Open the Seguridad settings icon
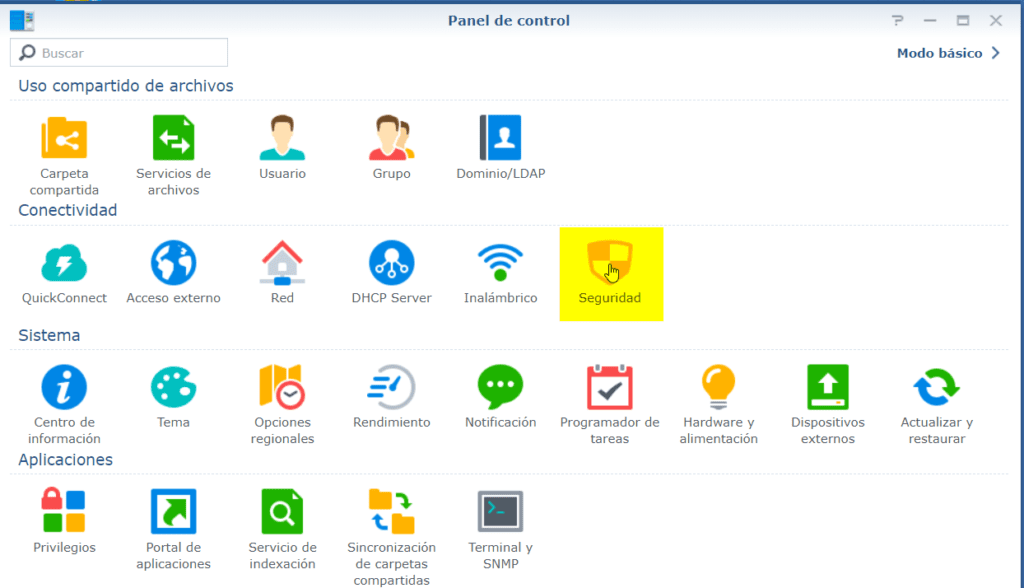This screenshot has width=1024, height=588. (611, 262)
